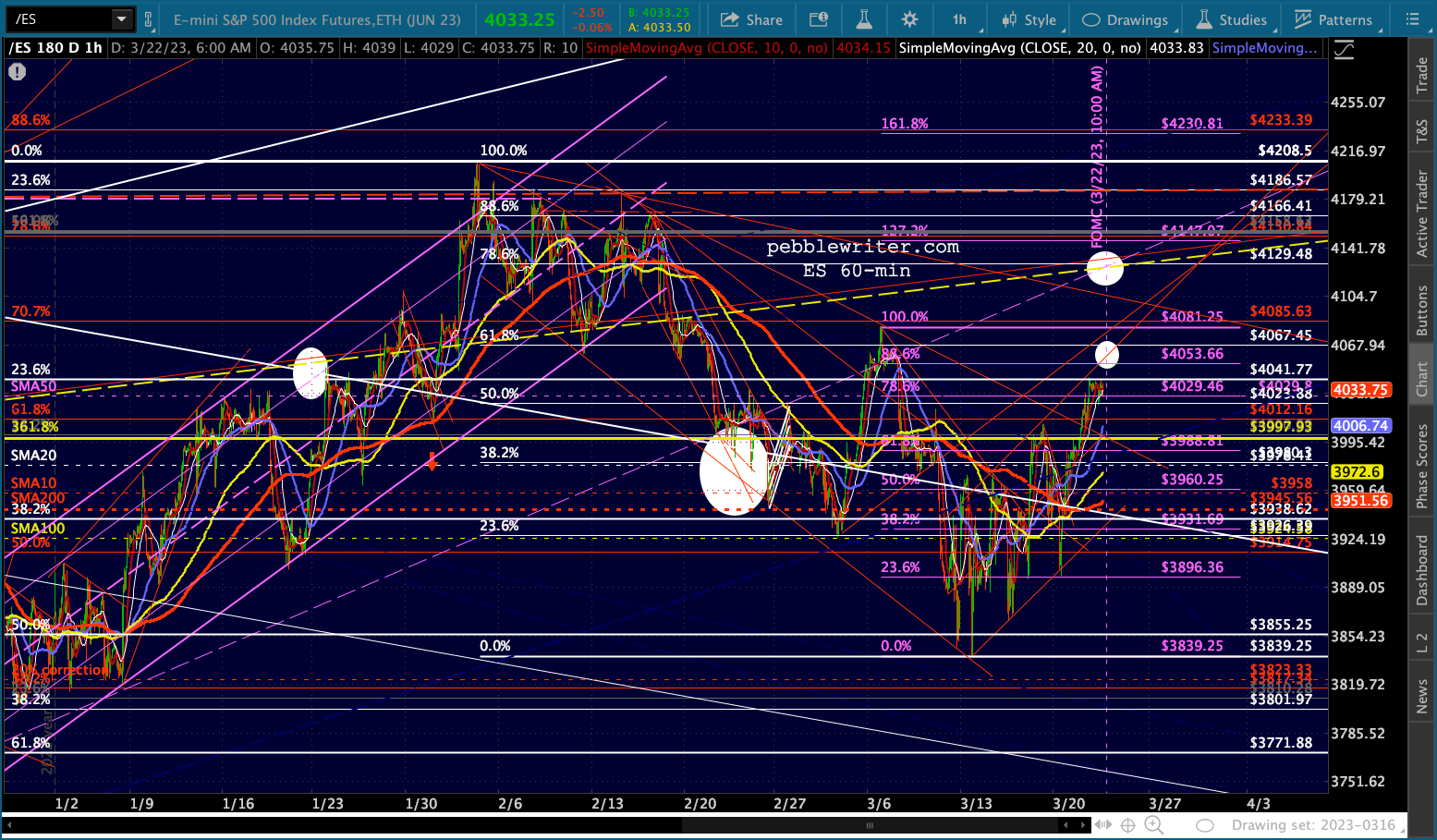Click the last price 4033.25 in header
The height and width of the screenshot is (840, 1437).
pos(519,19)
